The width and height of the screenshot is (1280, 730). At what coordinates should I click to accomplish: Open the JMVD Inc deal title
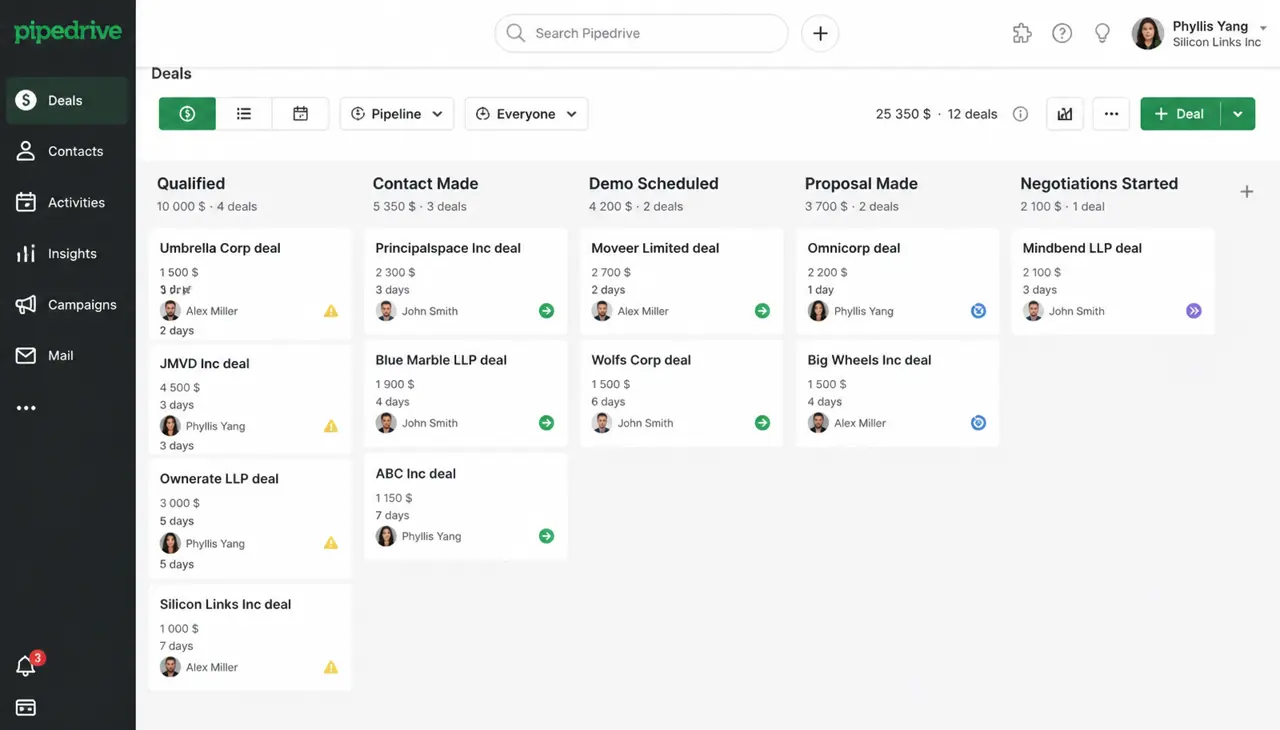coord(205,363)
